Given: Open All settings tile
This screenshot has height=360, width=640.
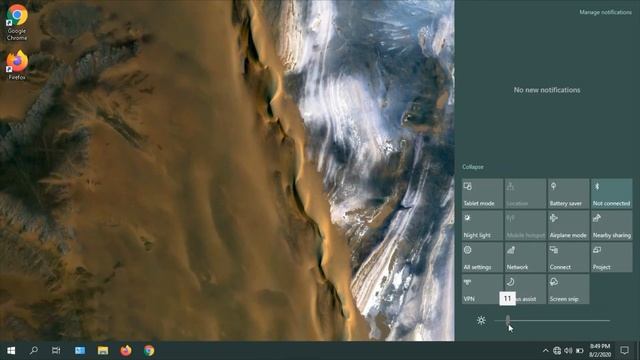Looking at the screenshot, I should 482,257.
